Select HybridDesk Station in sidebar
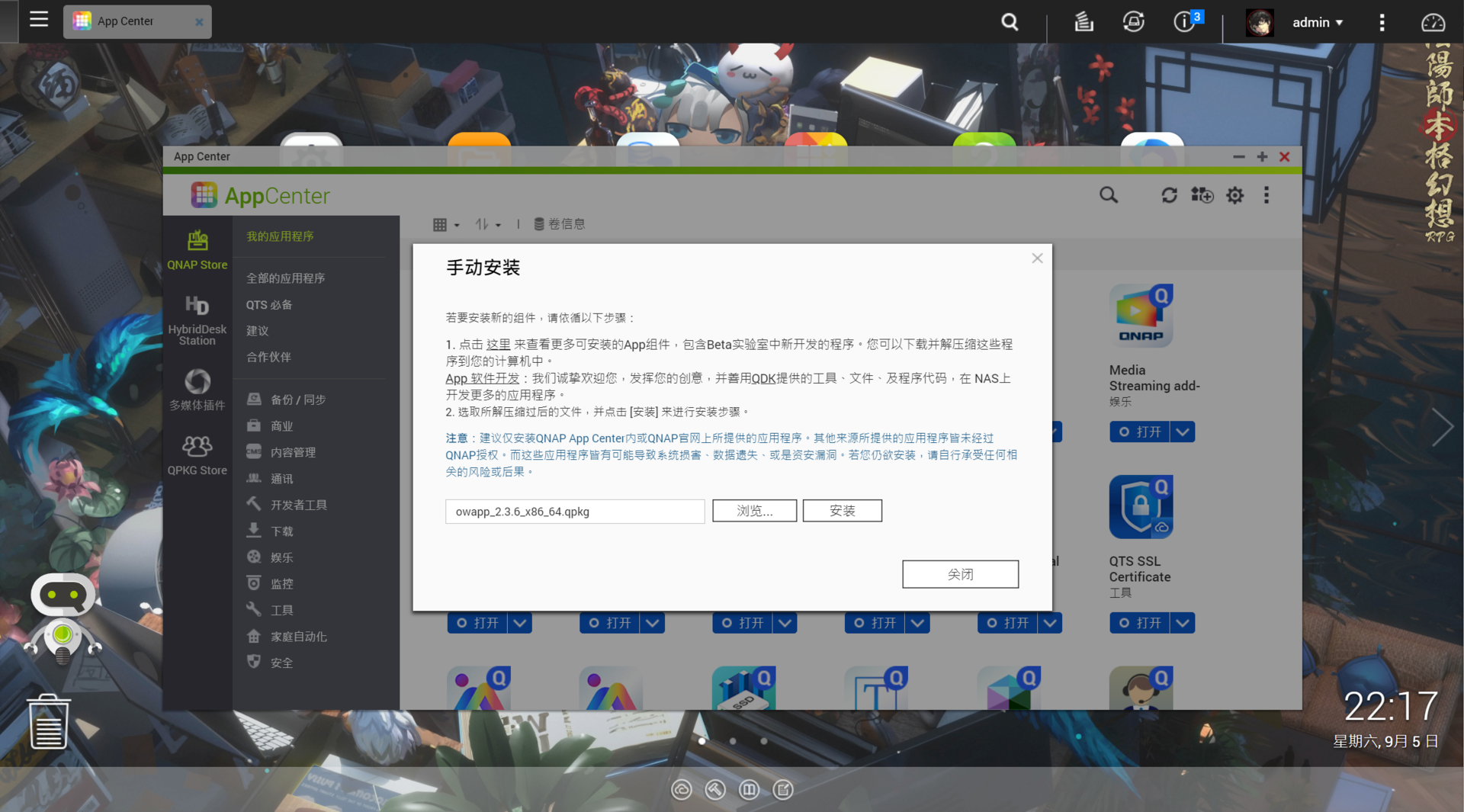The height and width of the screenshot is (812, 1464). pos(197,320)
